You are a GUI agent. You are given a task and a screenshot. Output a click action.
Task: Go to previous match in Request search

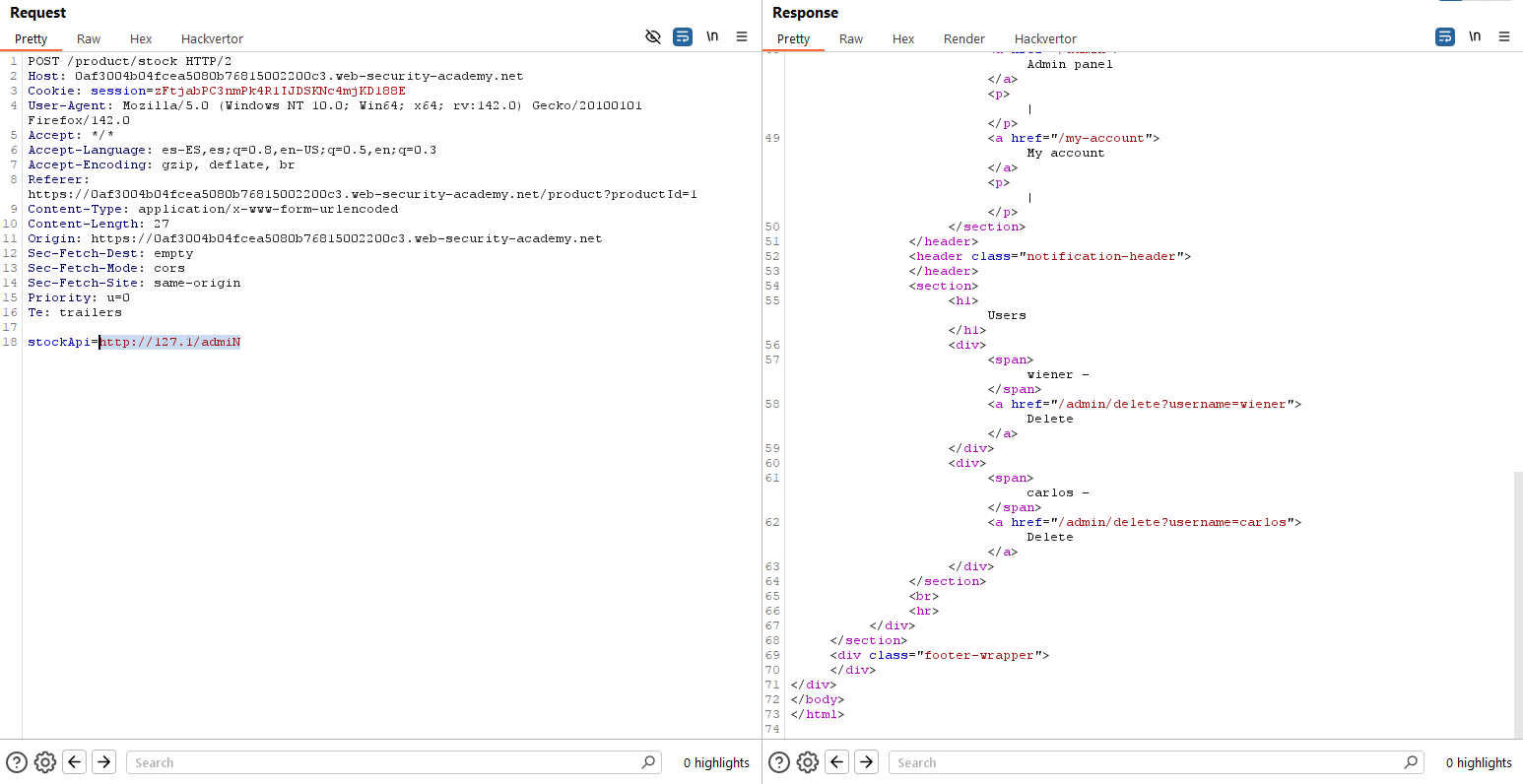(75, 762)
